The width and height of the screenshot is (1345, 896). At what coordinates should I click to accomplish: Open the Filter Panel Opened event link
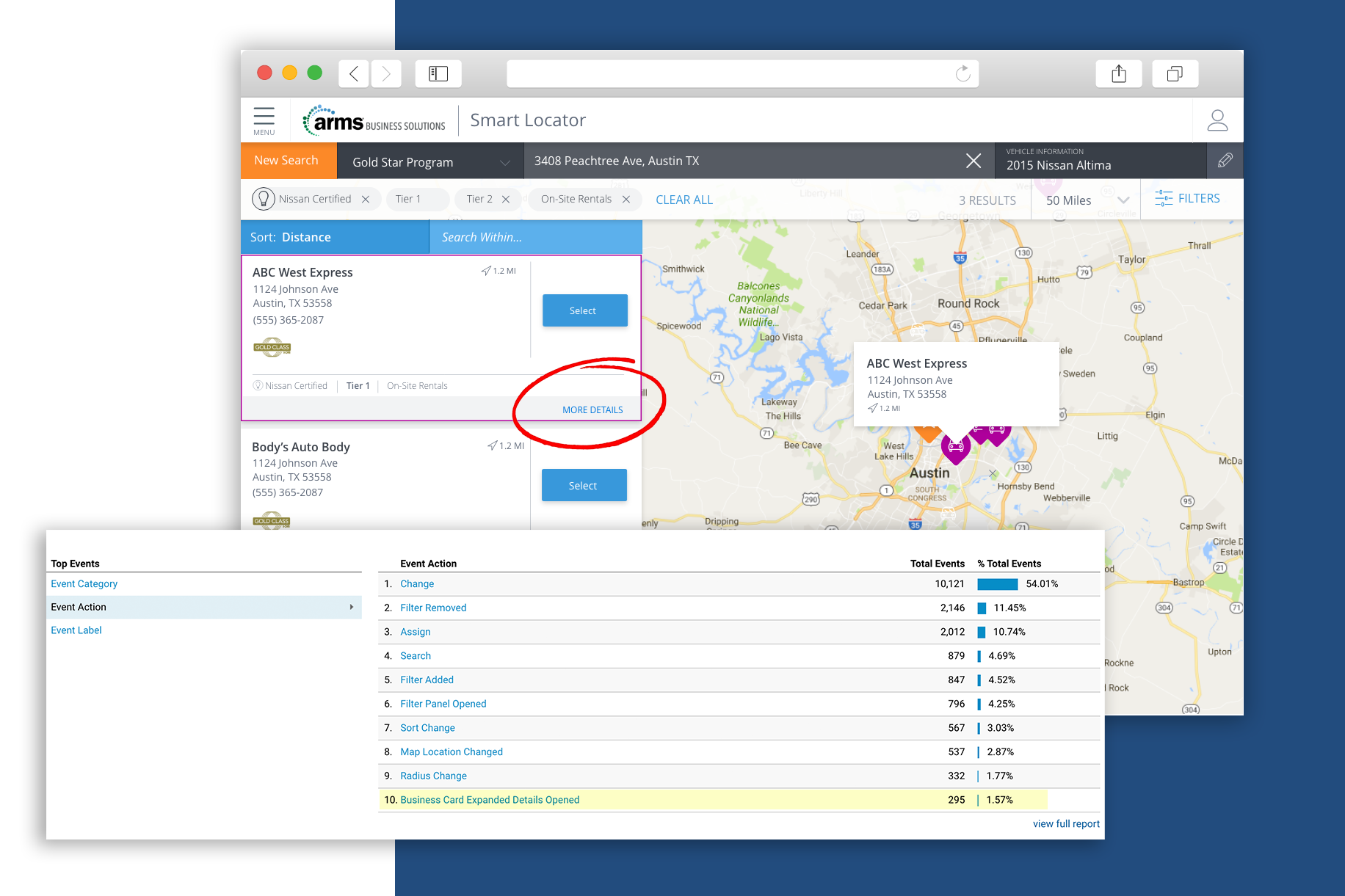tap(443, 704)
